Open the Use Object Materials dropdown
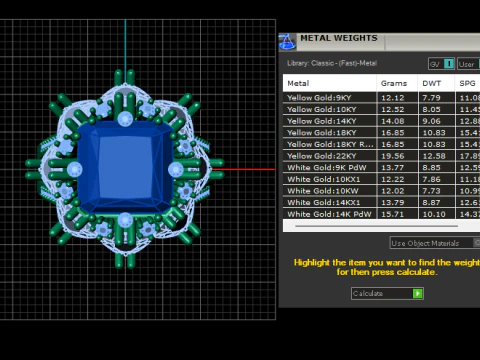 (x=435, y=243)
